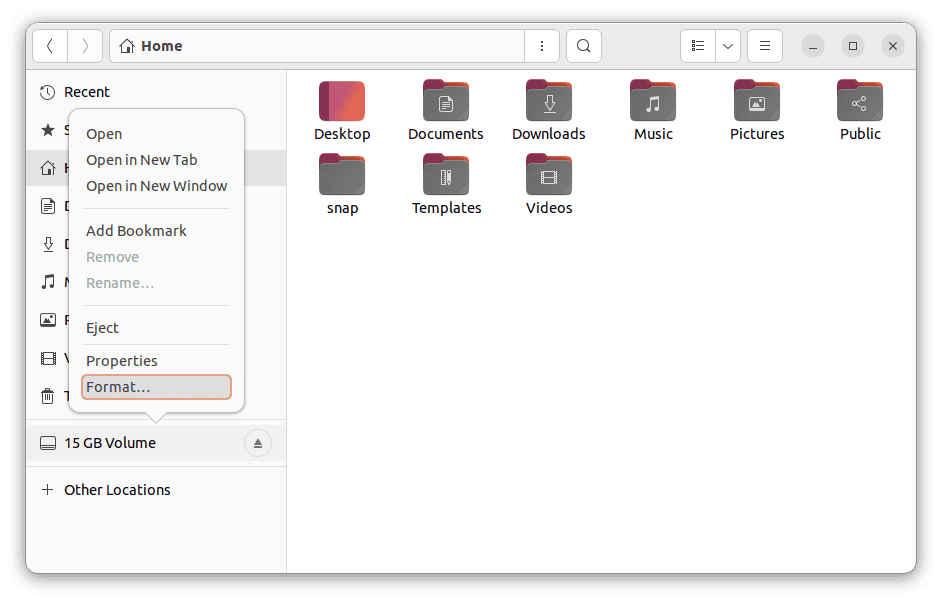The image size is (942, 602).
Task: Go back with the left arrow button
Action: pyautogui.click(x=50, y=46)
